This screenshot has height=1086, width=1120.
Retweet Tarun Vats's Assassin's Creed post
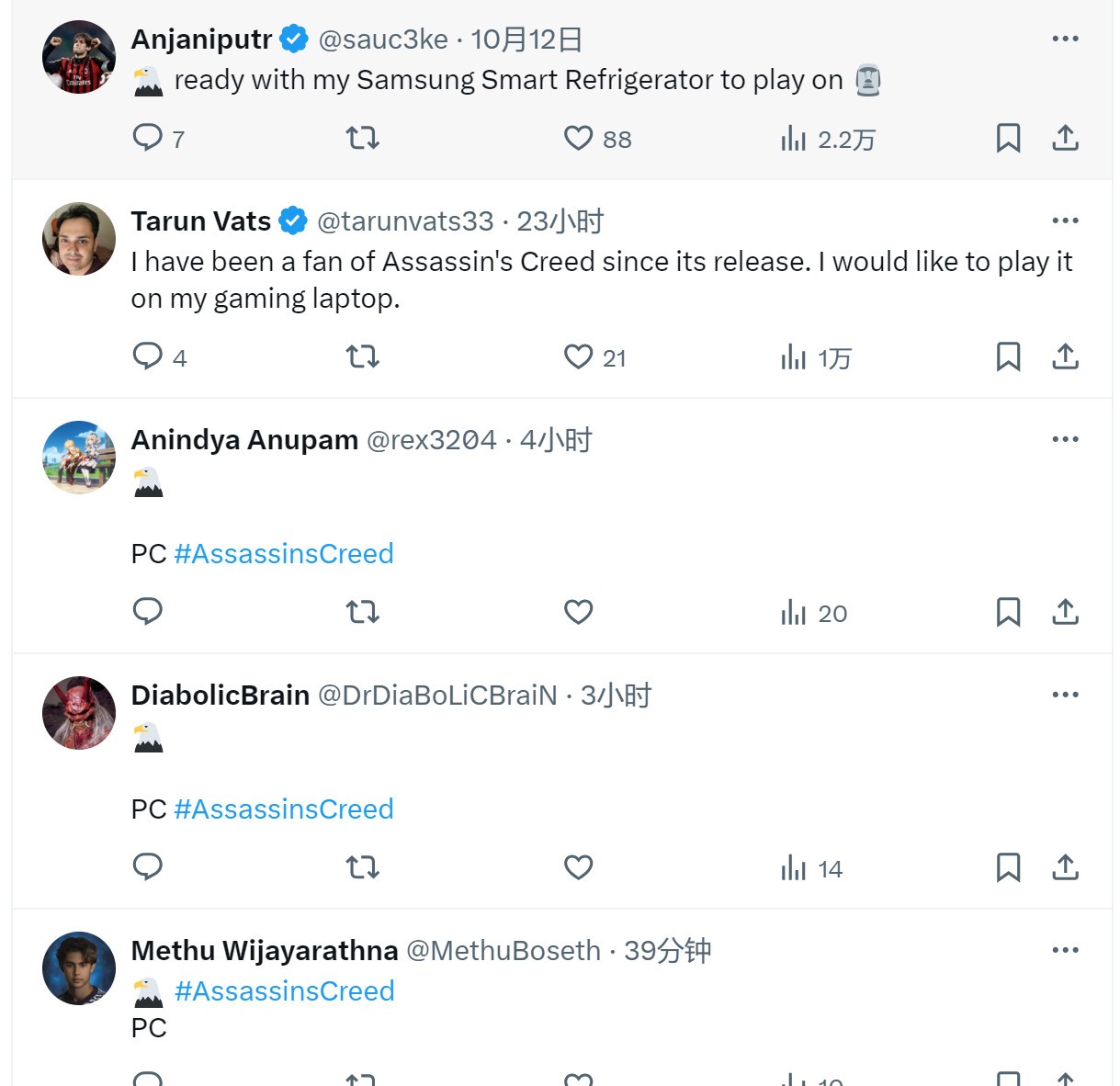362,356
